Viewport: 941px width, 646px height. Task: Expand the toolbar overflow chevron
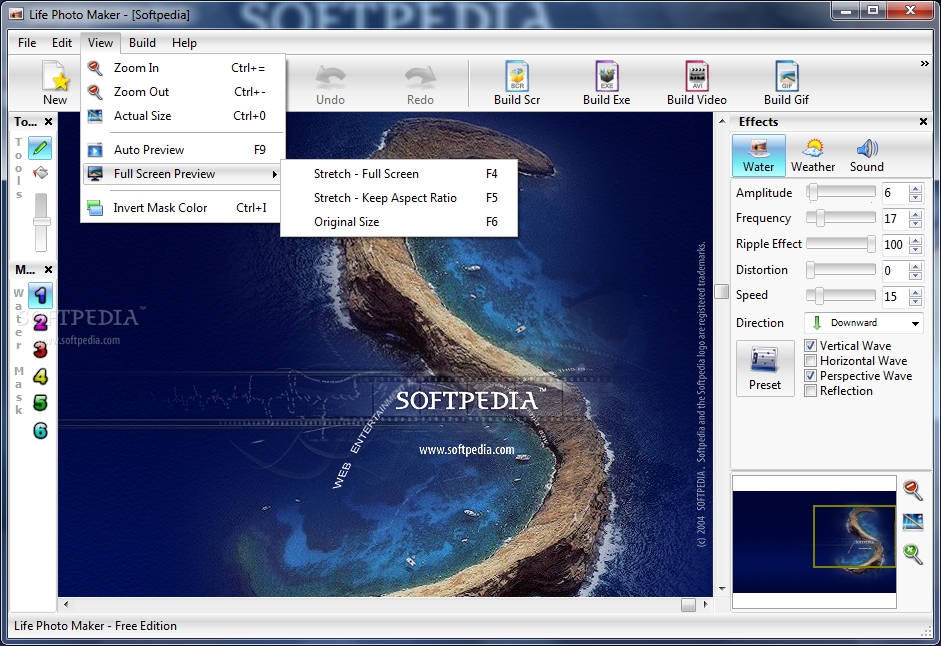click(x=924, y=64)
